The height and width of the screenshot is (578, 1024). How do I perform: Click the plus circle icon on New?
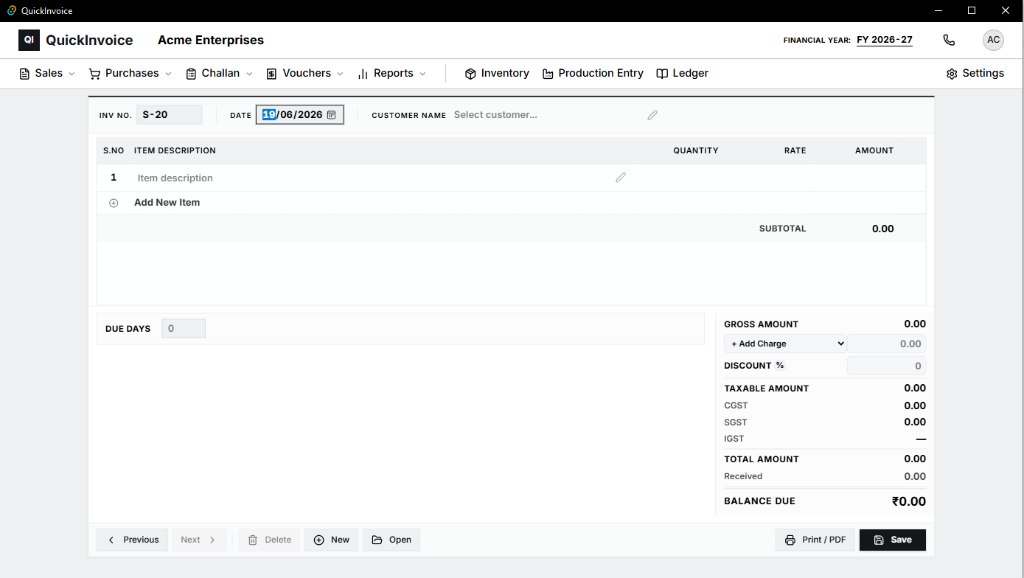click(x=319, y=540)
